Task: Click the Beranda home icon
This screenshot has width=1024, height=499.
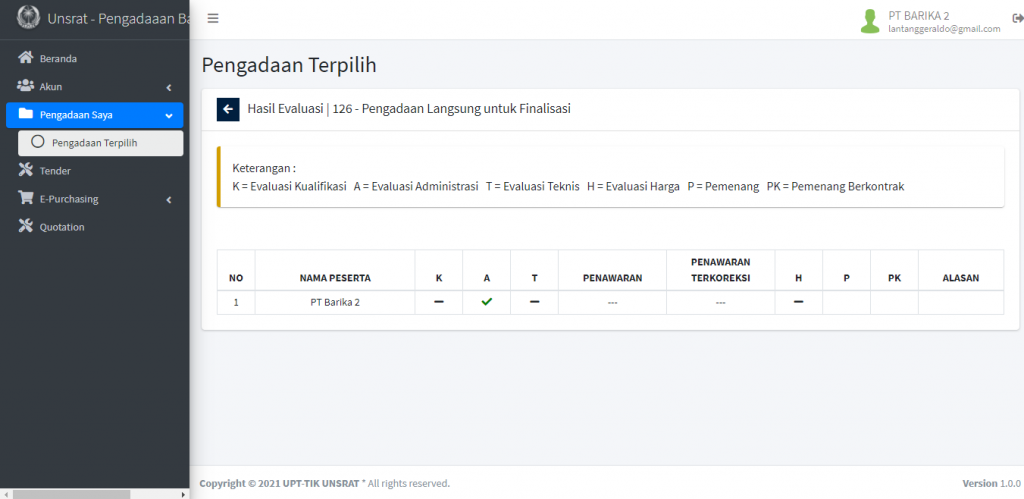Action: point(25,58)
